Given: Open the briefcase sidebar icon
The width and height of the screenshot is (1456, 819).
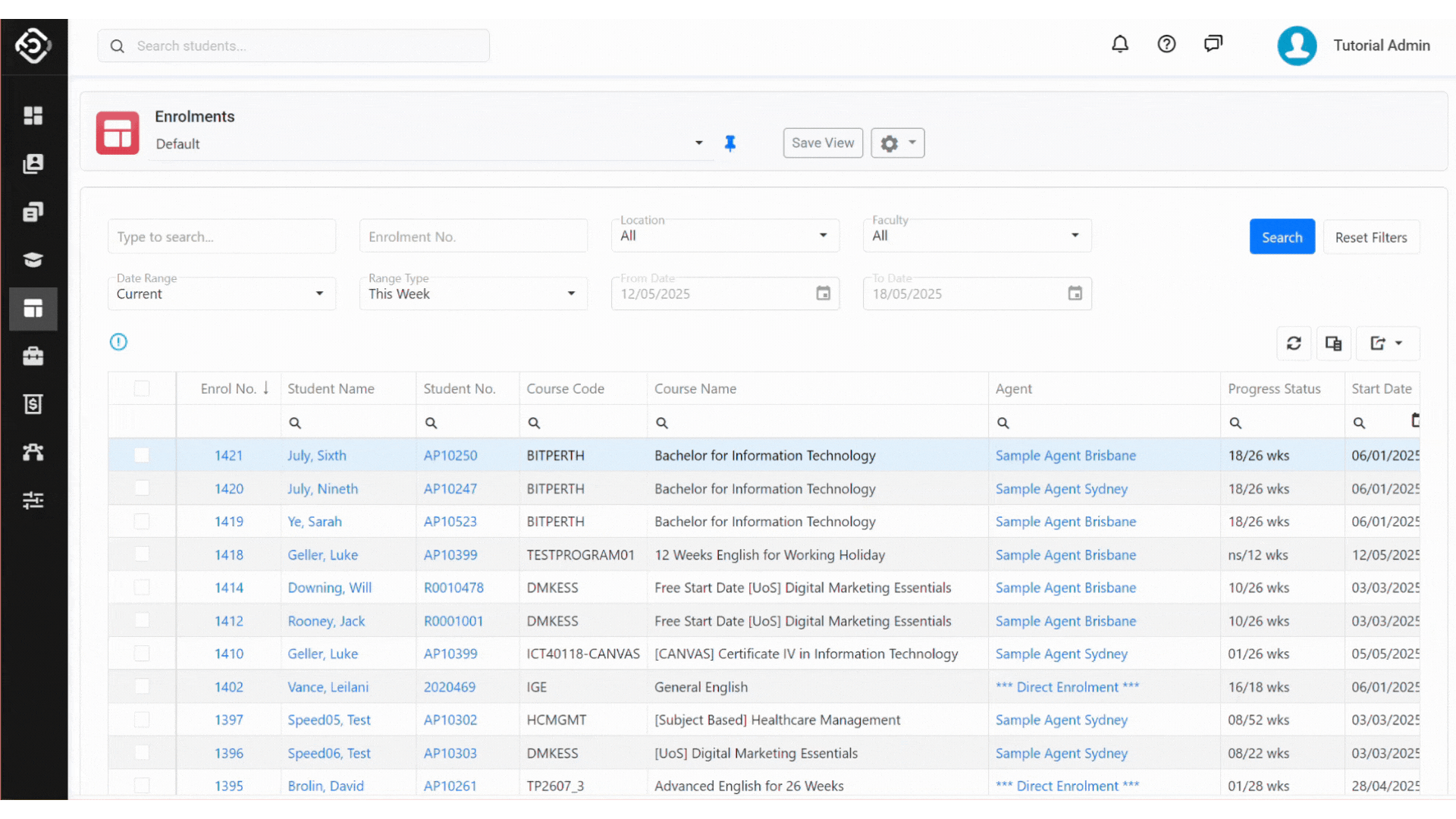Looking at the screenshot, I should point(33,356).
